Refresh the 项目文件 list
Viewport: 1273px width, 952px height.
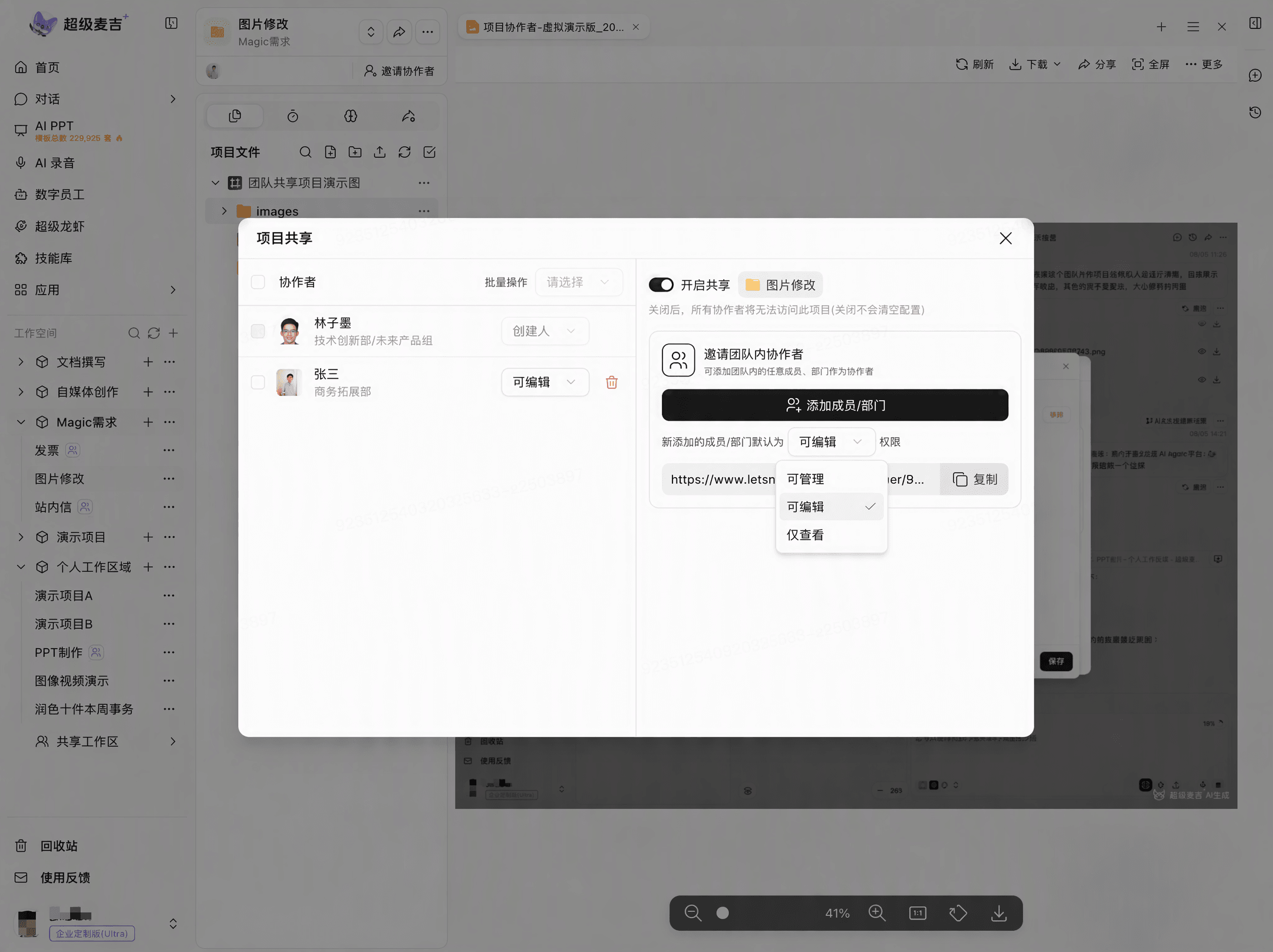coord(404,152)
